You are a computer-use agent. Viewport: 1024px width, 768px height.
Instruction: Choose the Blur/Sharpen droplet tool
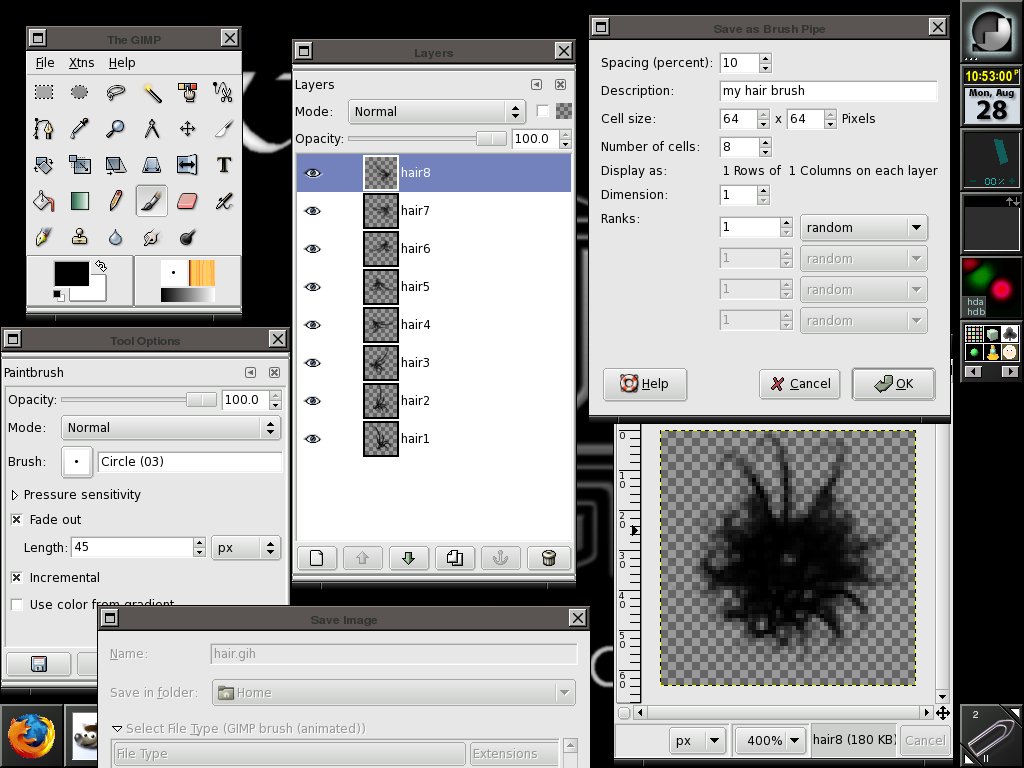click(116, 237)
